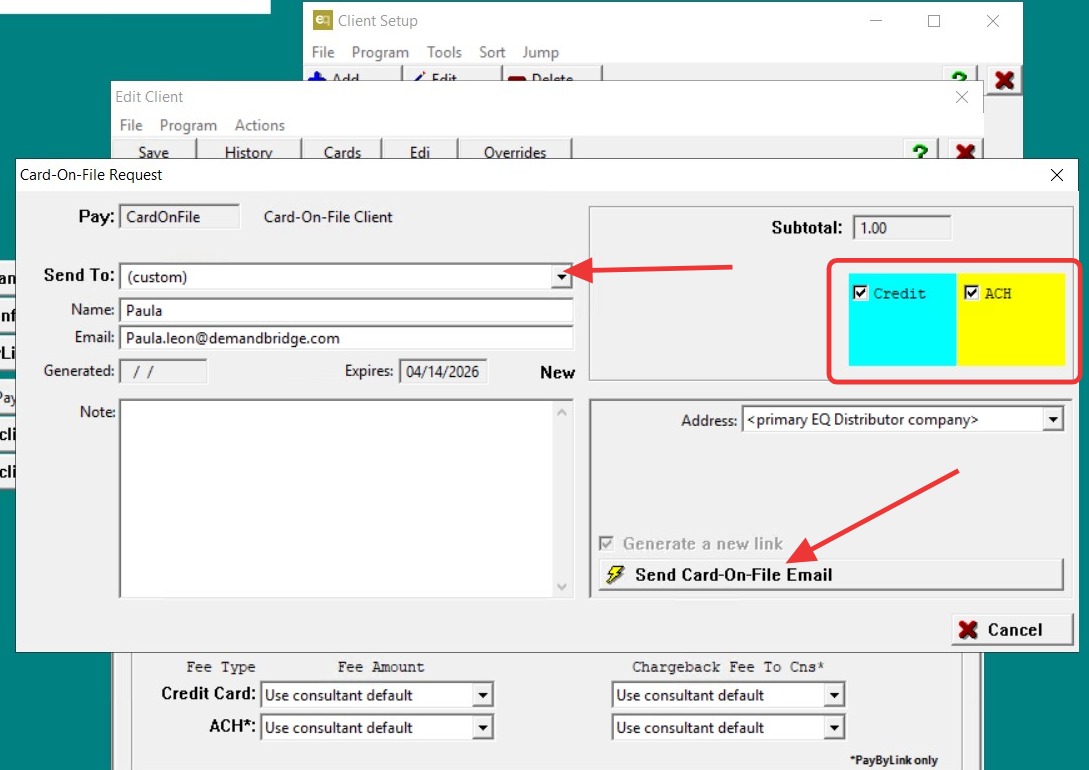
Task: Click the Card-On-File Client label
Action: 328,217
